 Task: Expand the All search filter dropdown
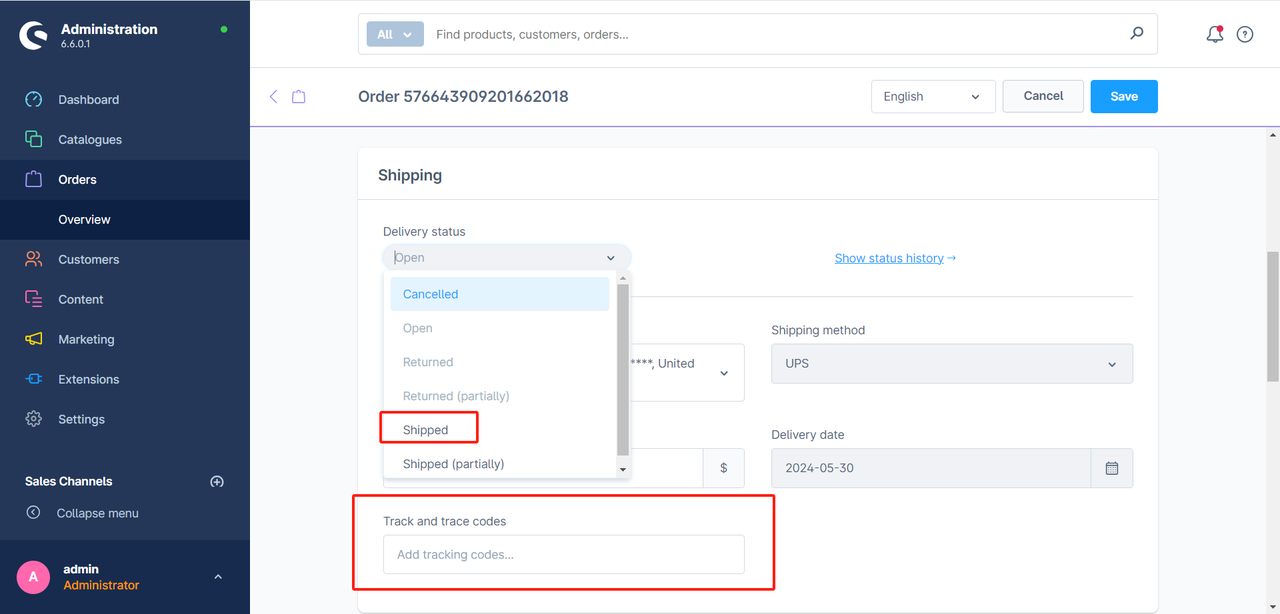coord(395,34)
